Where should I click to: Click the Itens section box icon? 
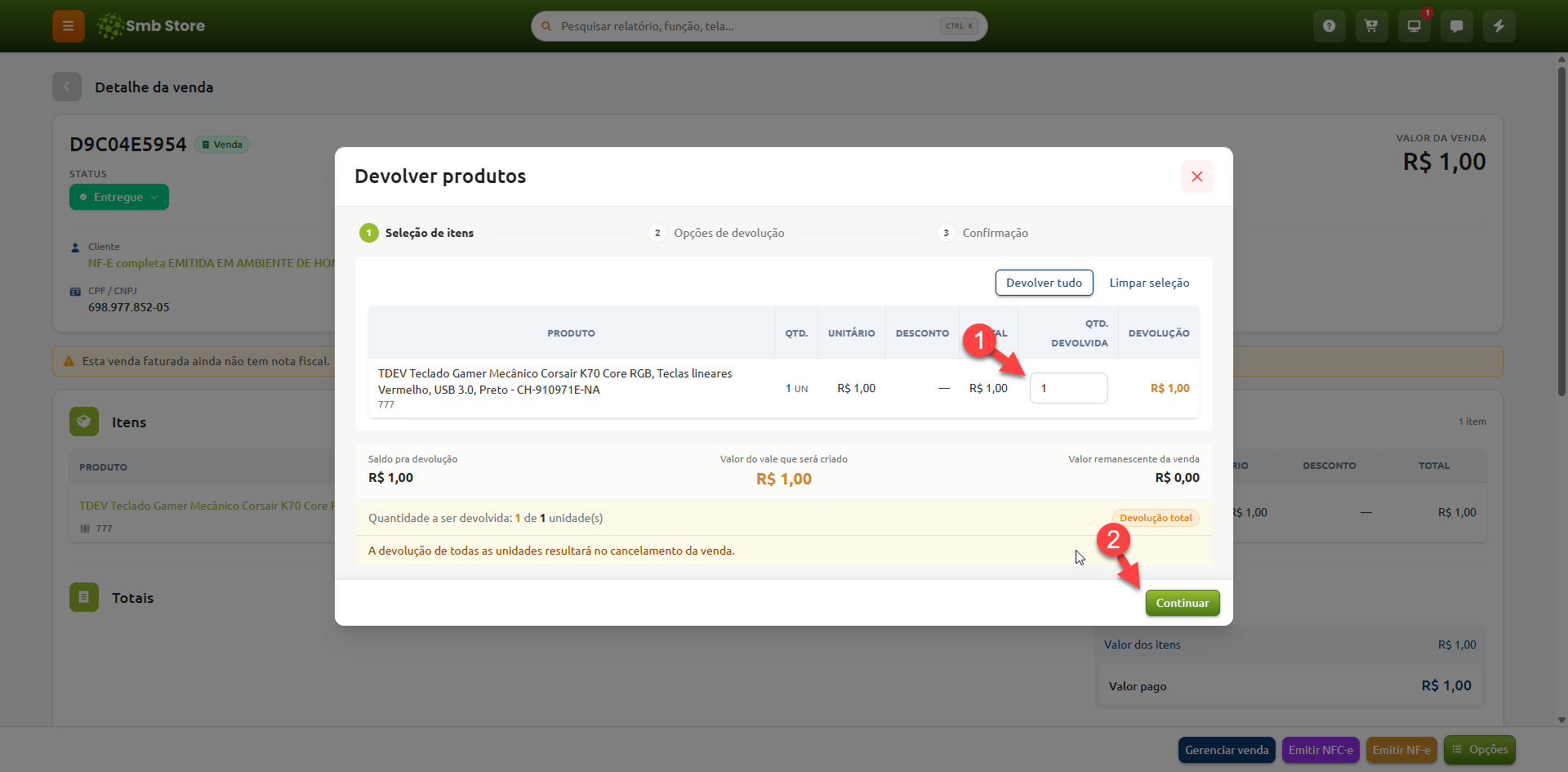84,422
